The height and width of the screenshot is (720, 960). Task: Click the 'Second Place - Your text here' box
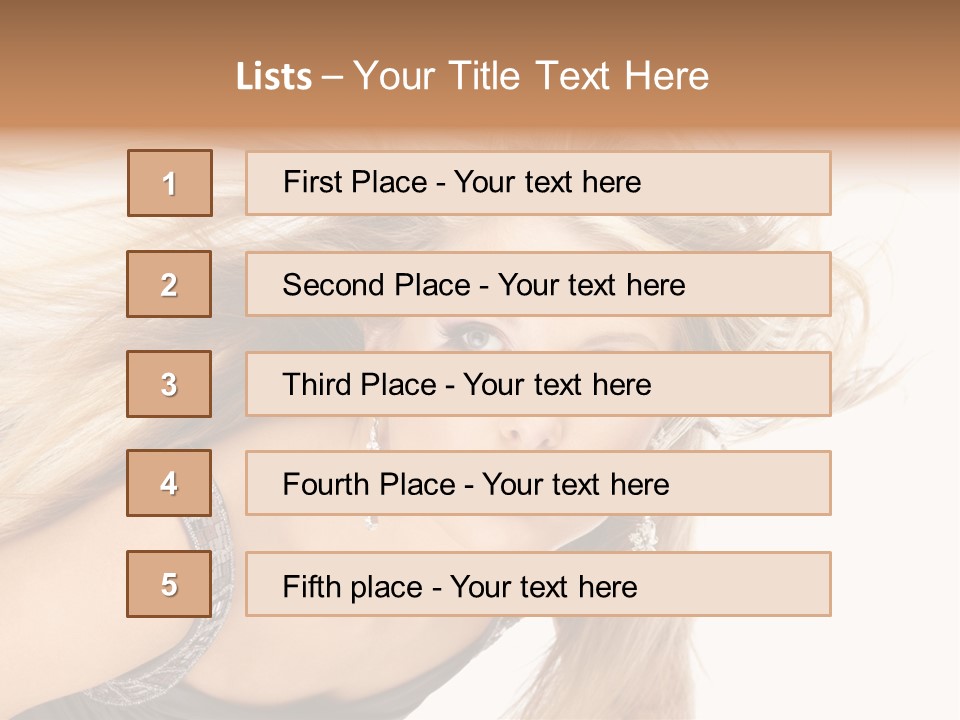coord(538,284)
